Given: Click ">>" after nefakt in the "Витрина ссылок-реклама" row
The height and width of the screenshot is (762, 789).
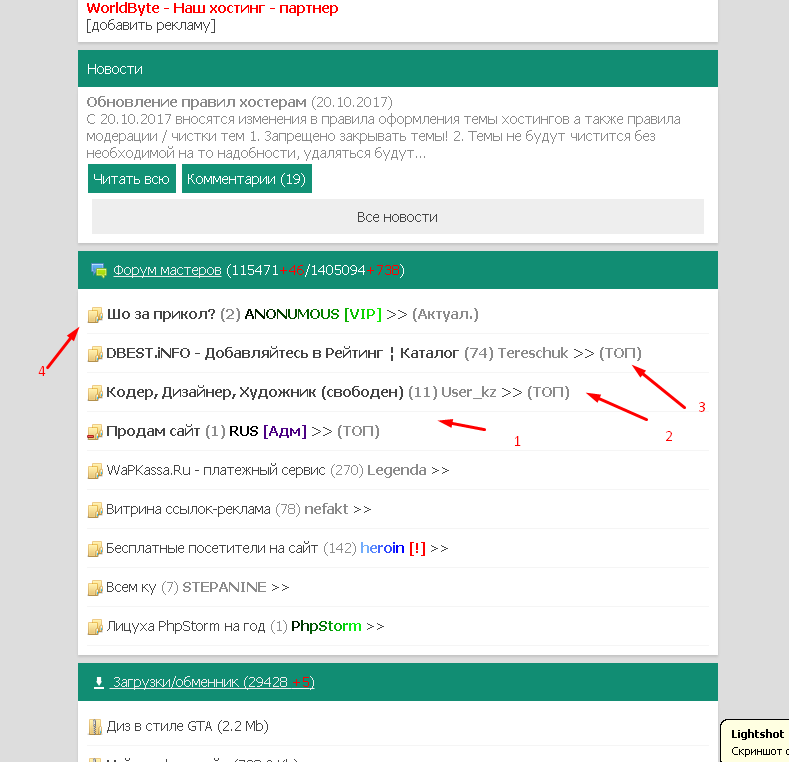Looking at the screenshot, I should 361,509.
